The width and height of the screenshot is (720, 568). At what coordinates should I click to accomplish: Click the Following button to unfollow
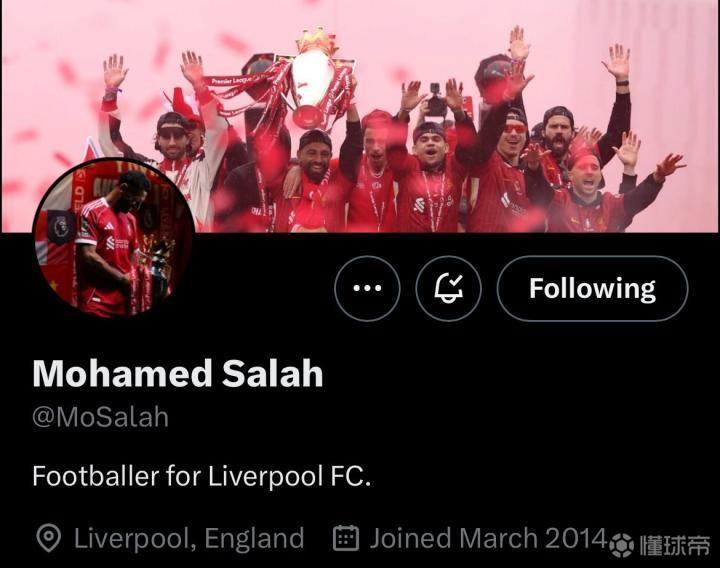pos(592,288)
